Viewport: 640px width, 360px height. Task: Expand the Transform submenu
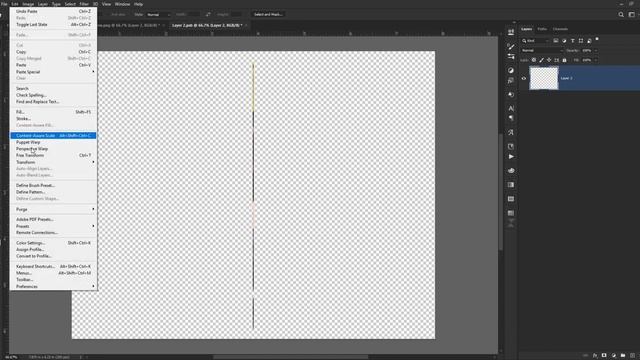(x=53, y=162)
